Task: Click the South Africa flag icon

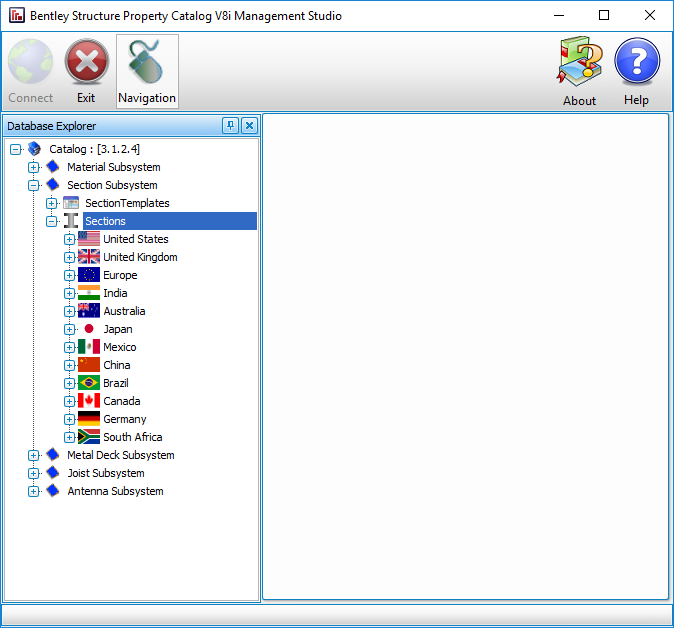Action: pos(89,437)
